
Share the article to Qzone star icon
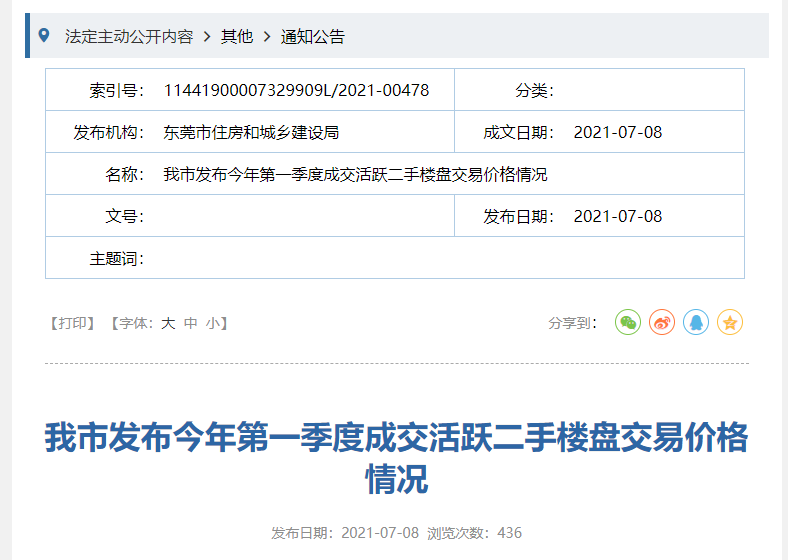pos(730,322)
